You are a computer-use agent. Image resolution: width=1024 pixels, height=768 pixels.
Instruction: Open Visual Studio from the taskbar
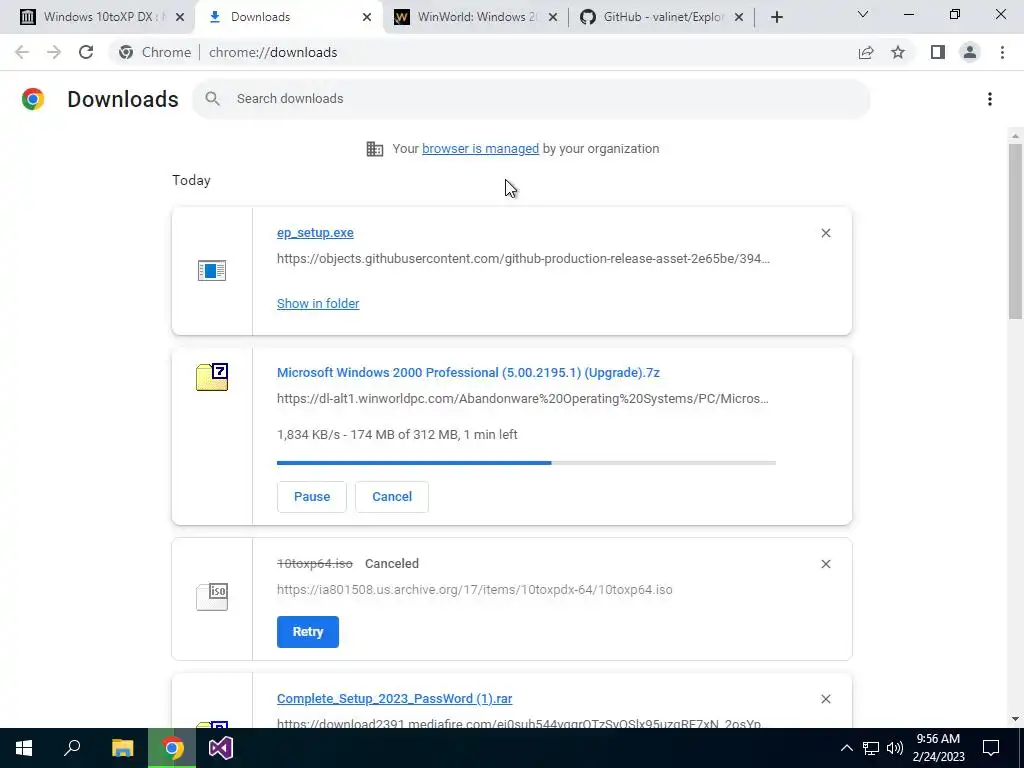pyautogui.click(x=221, y=748)
